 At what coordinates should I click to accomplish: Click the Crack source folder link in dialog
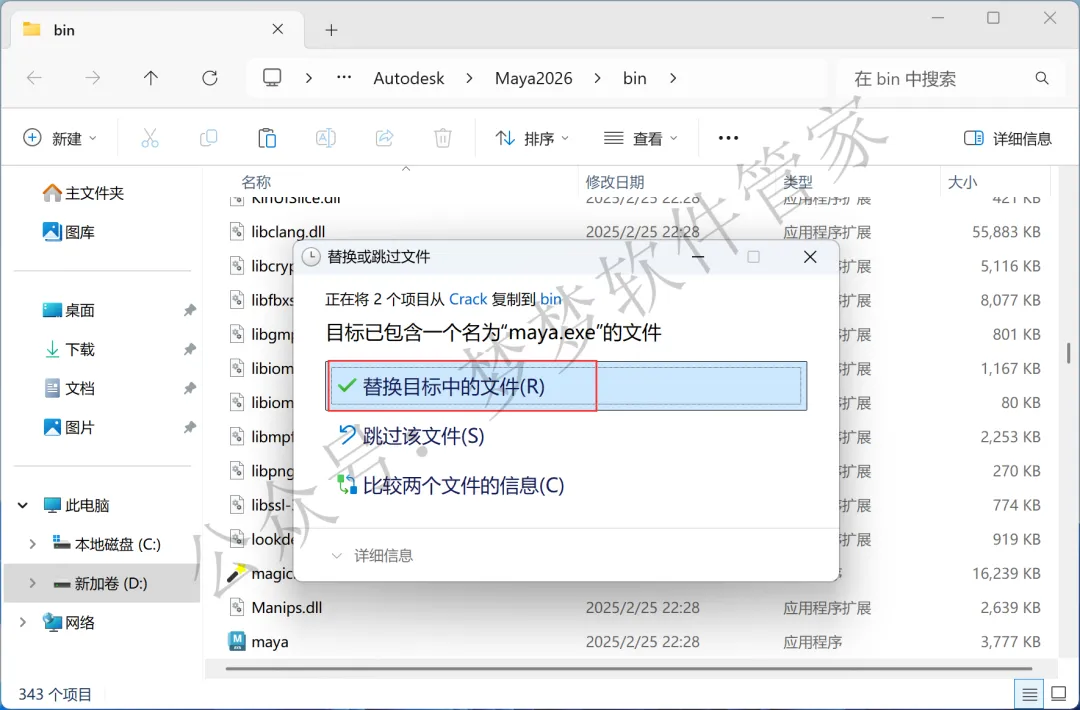(x=468, y=299)
